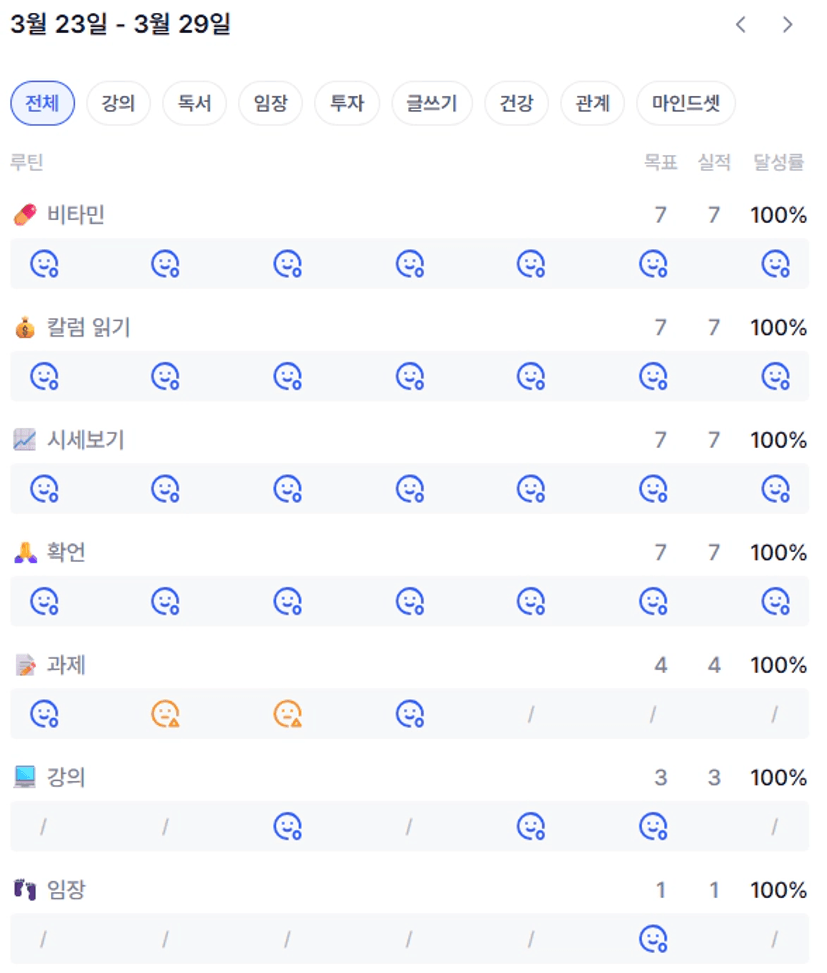Toggle last day check for 확언

(x=775, y=601)
